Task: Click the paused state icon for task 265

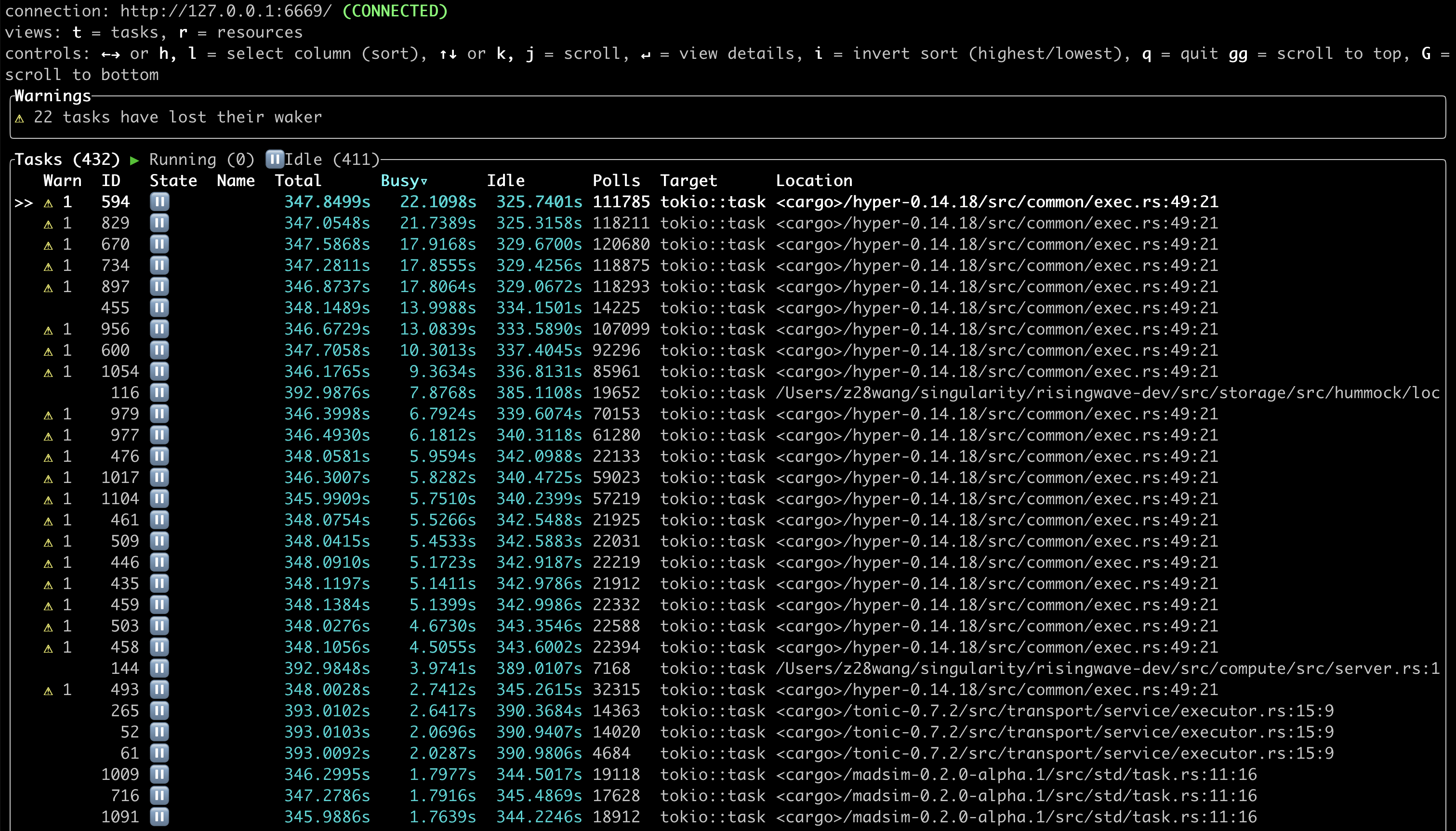Action: click(159, 710)
